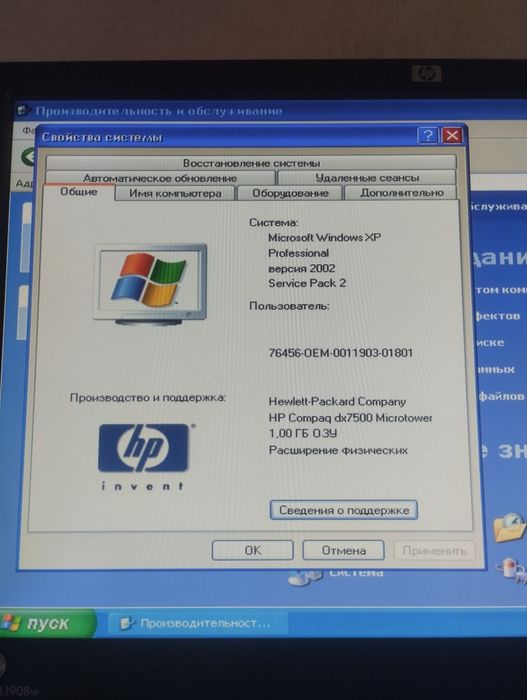Screen dimensions: 527x700
Task: Open the пуск Start menu
Action: 46,623
